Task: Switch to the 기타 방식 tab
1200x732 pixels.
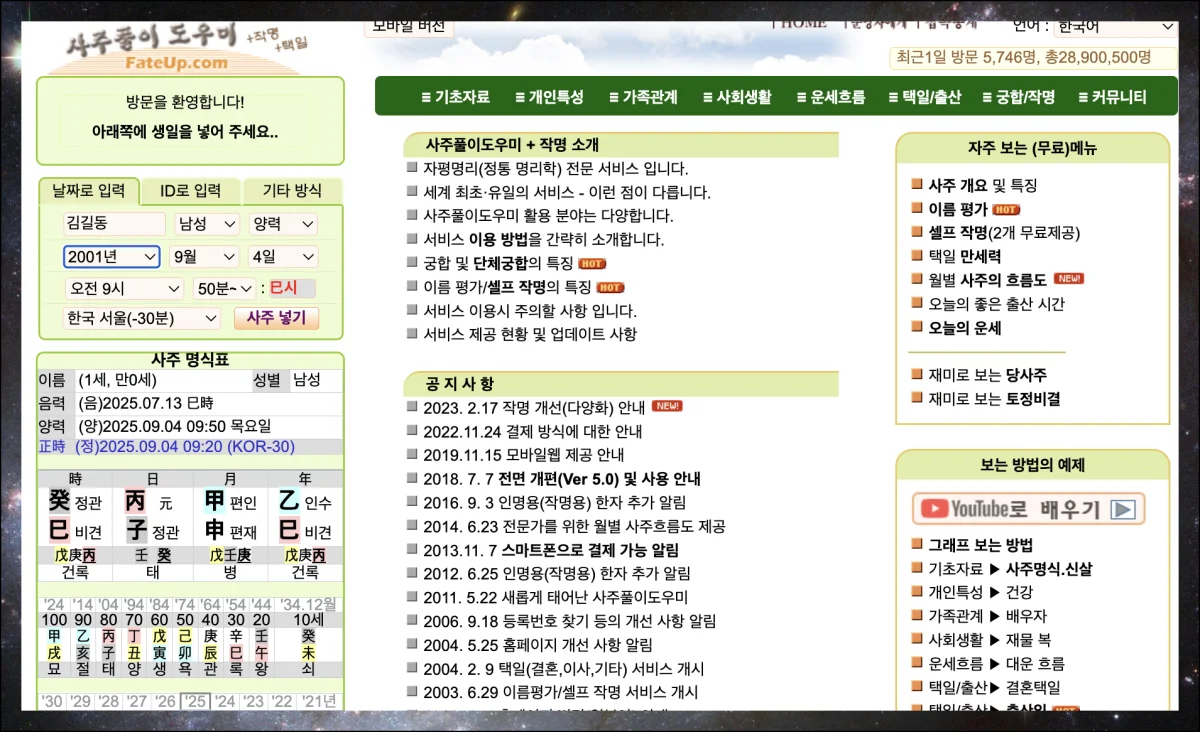Action: [x=292, y=191]
